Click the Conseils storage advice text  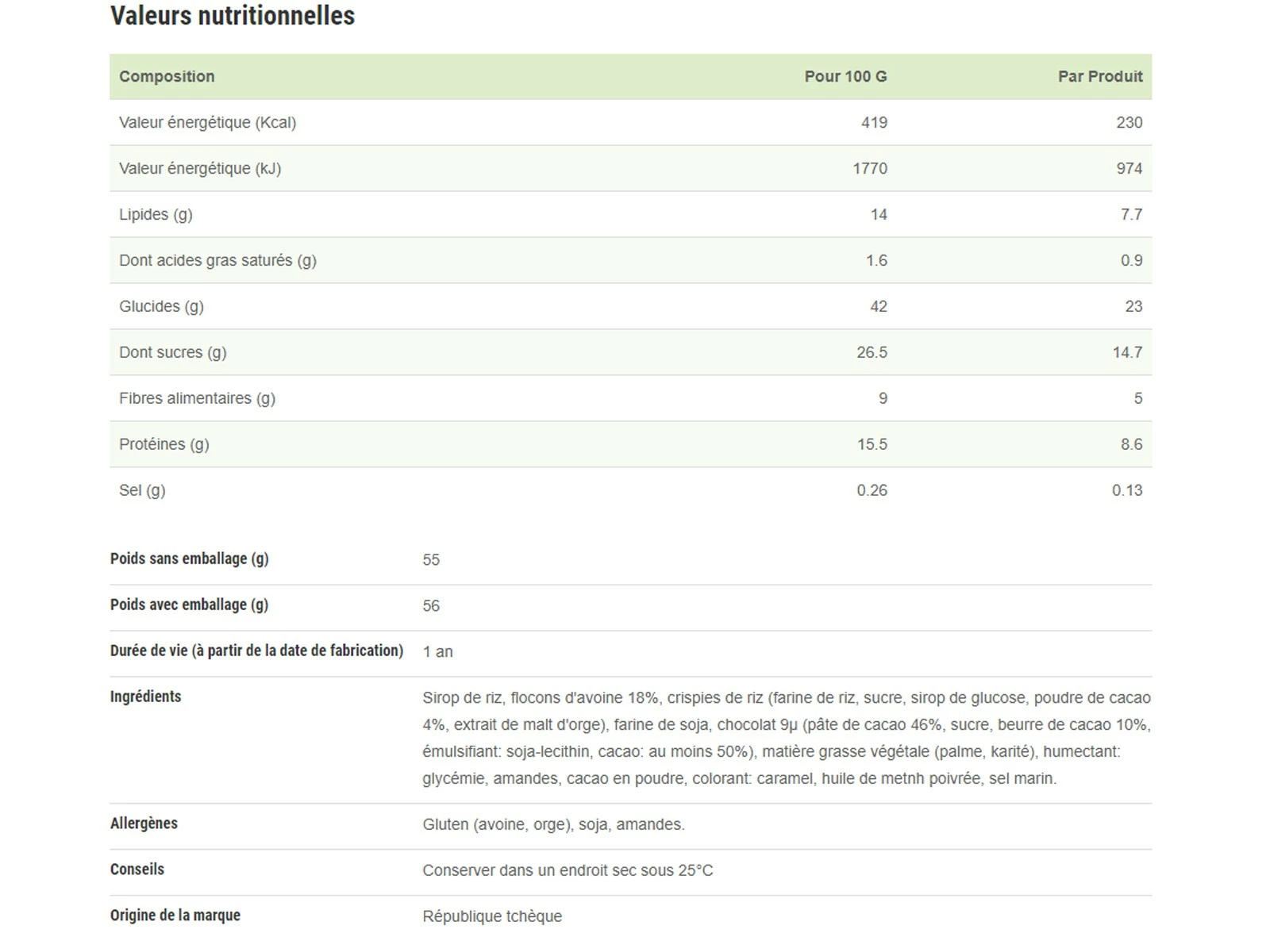coord(568,870)
